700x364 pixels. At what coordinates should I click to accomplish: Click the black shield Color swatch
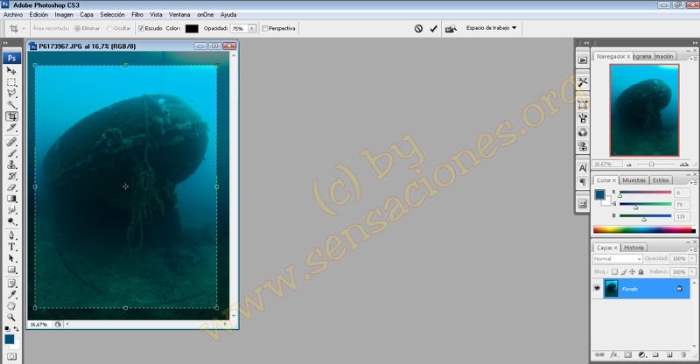pos(192,29)
